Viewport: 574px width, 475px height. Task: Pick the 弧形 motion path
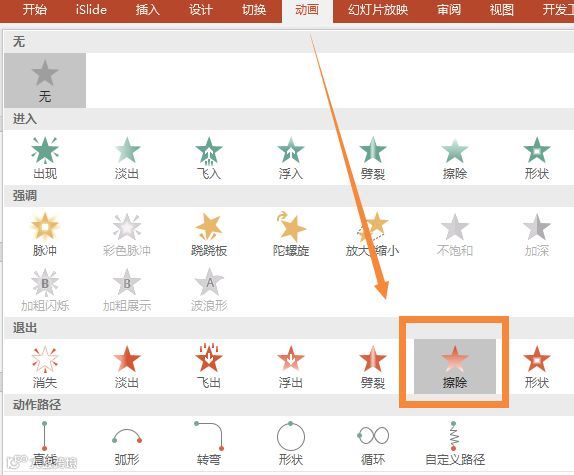(x=127, y=443)
